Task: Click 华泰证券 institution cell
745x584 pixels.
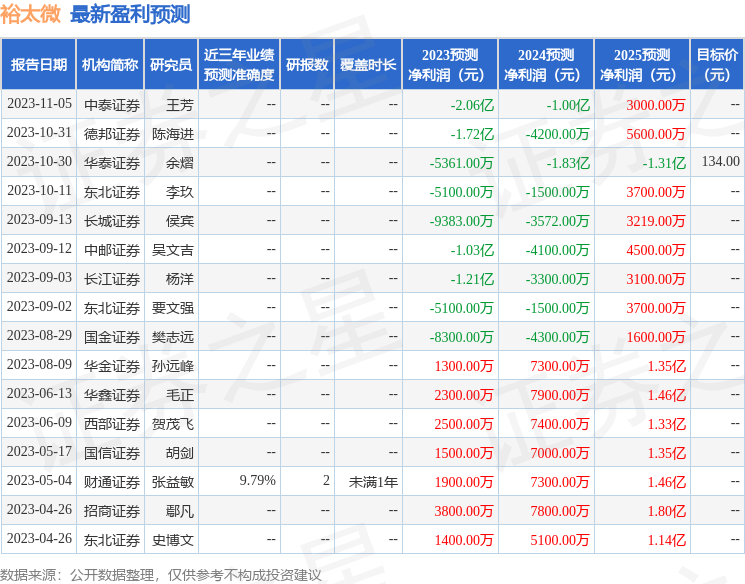Action: tap(112, 163)
